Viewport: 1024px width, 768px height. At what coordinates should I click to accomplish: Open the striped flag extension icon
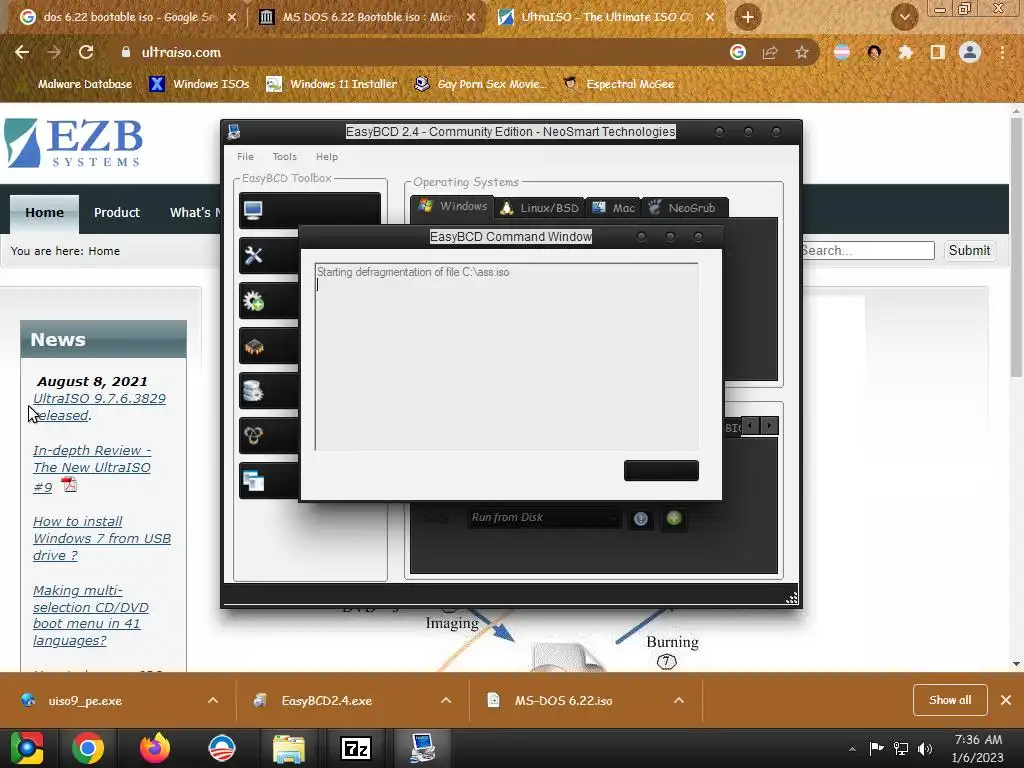[842, 52]
